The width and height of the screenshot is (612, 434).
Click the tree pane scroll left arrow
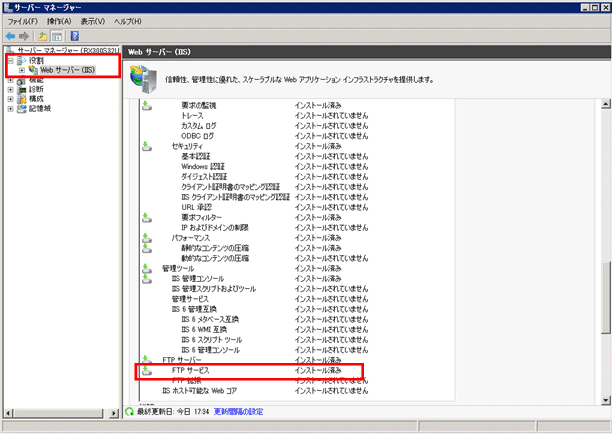[9, 413]
